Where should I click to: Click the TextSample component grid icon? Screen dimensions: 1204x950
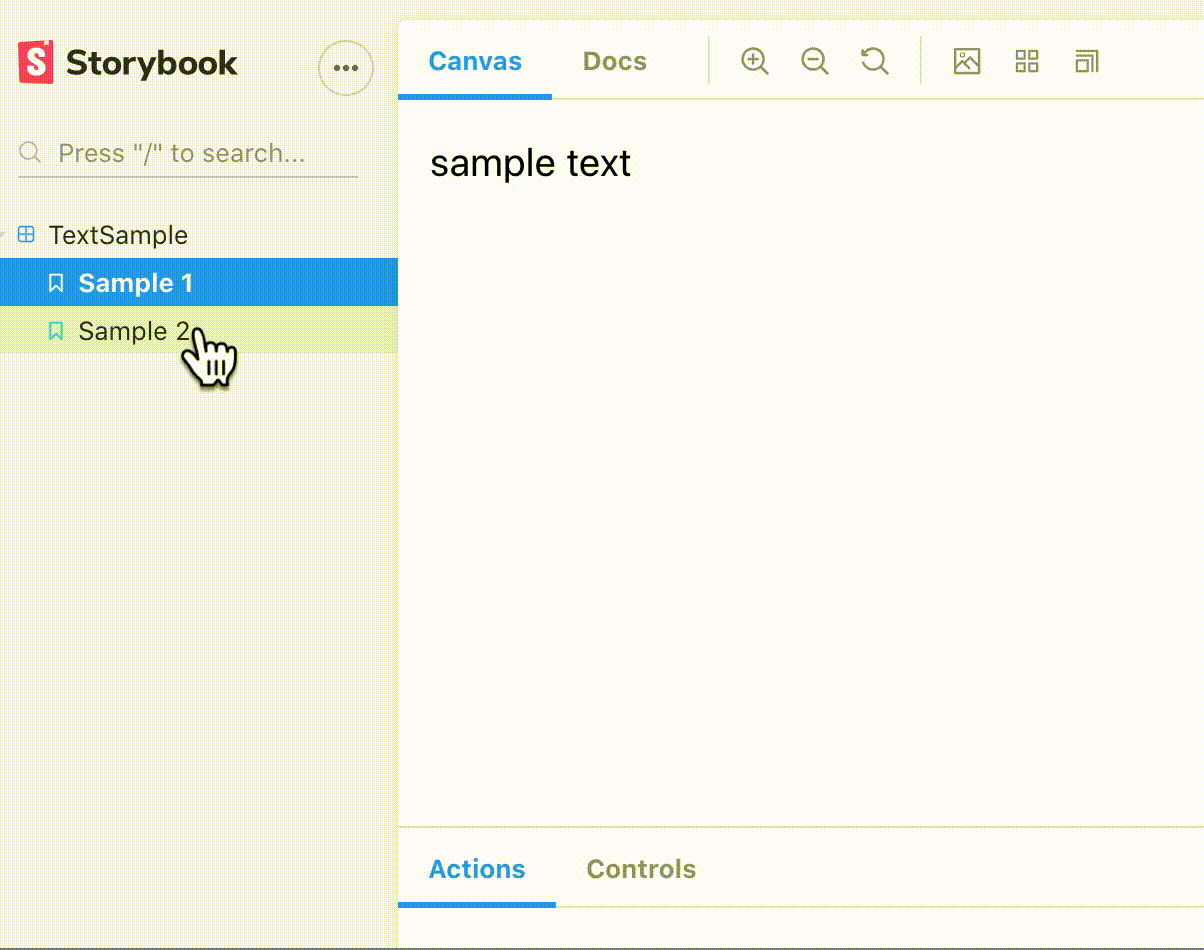click(x=27, y=236)
